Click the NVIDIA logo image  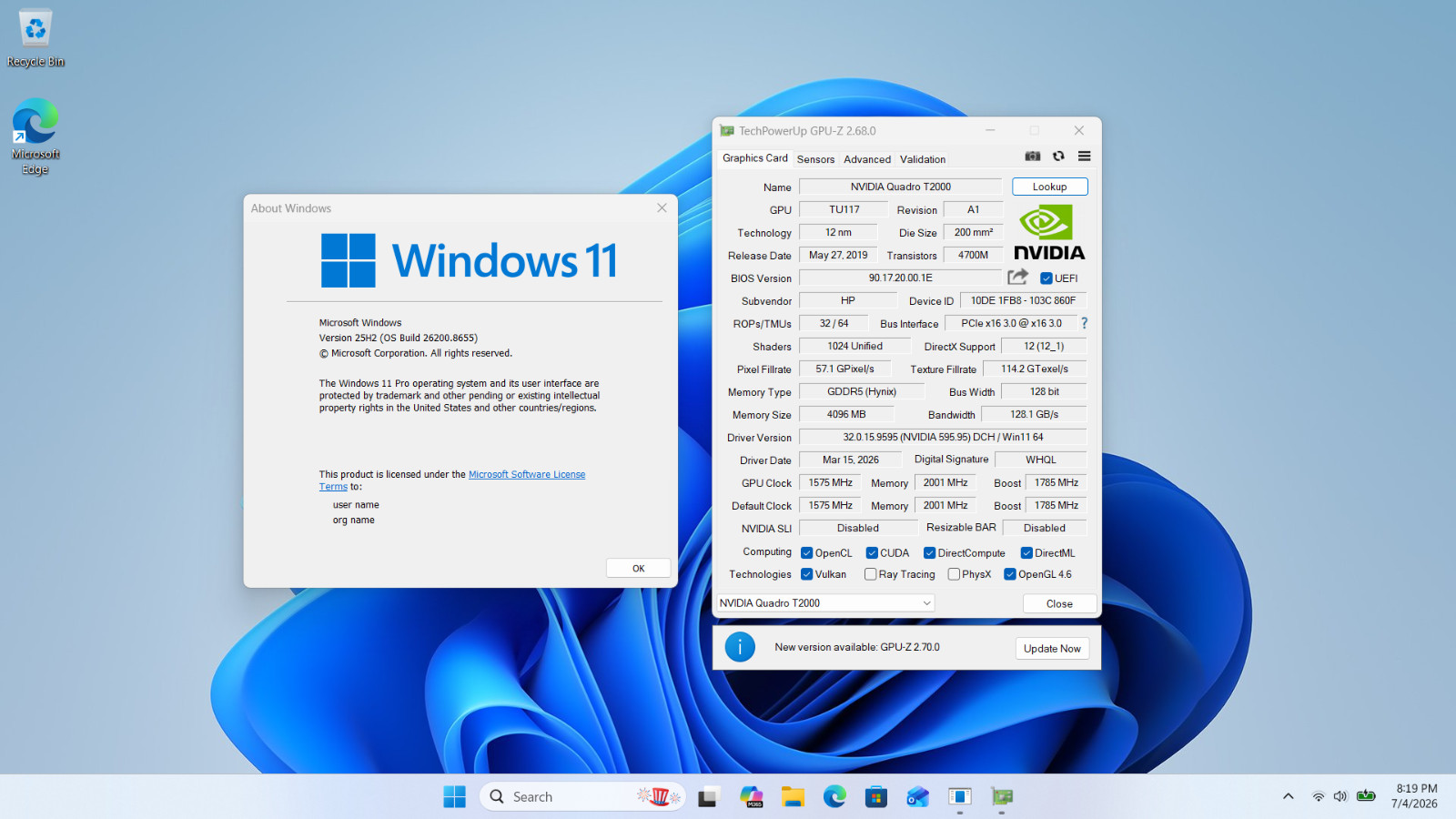1049,233
